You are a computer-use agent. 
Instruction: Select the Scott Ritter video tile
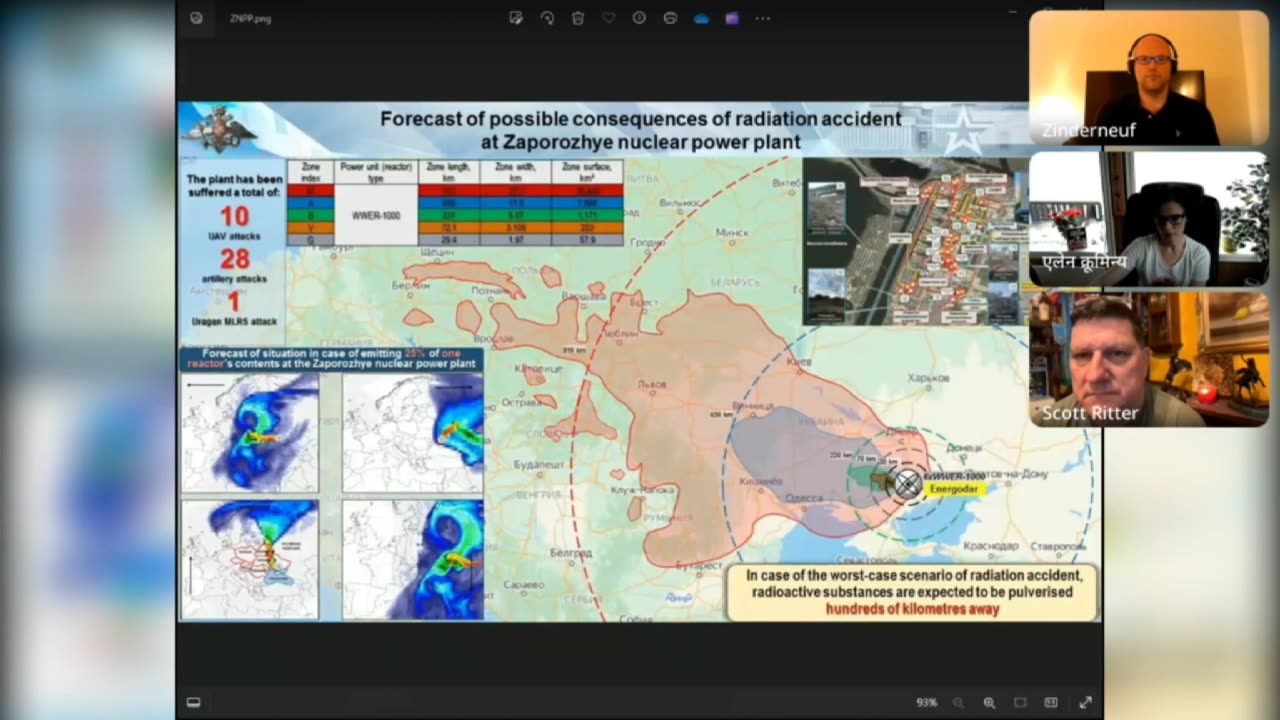[x=1148, y=359]
